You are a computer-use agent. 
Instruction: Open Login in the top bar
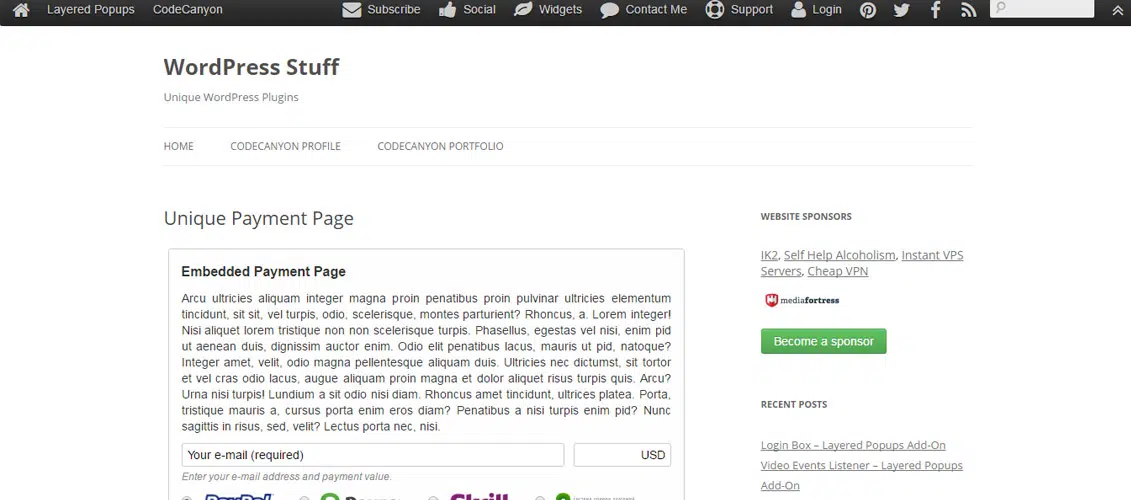(x=816, y=10)
